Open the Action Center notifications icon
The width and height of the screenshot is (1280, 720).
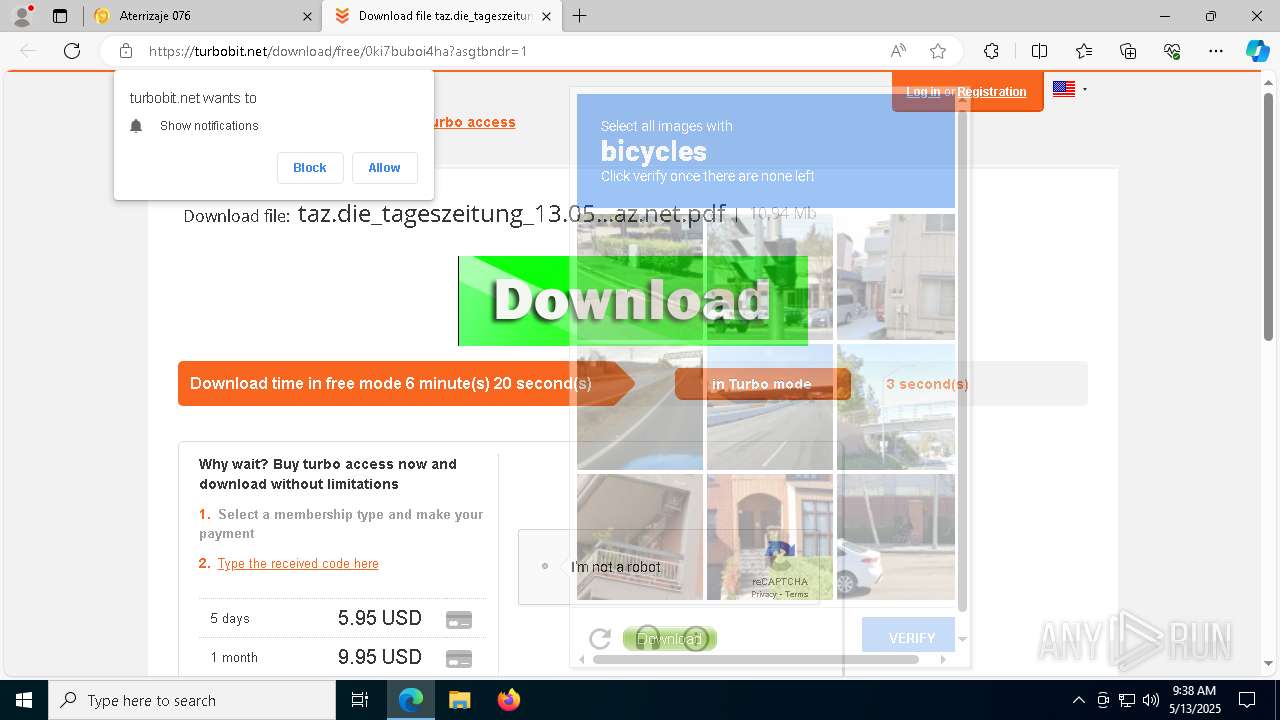(1248, 700)
